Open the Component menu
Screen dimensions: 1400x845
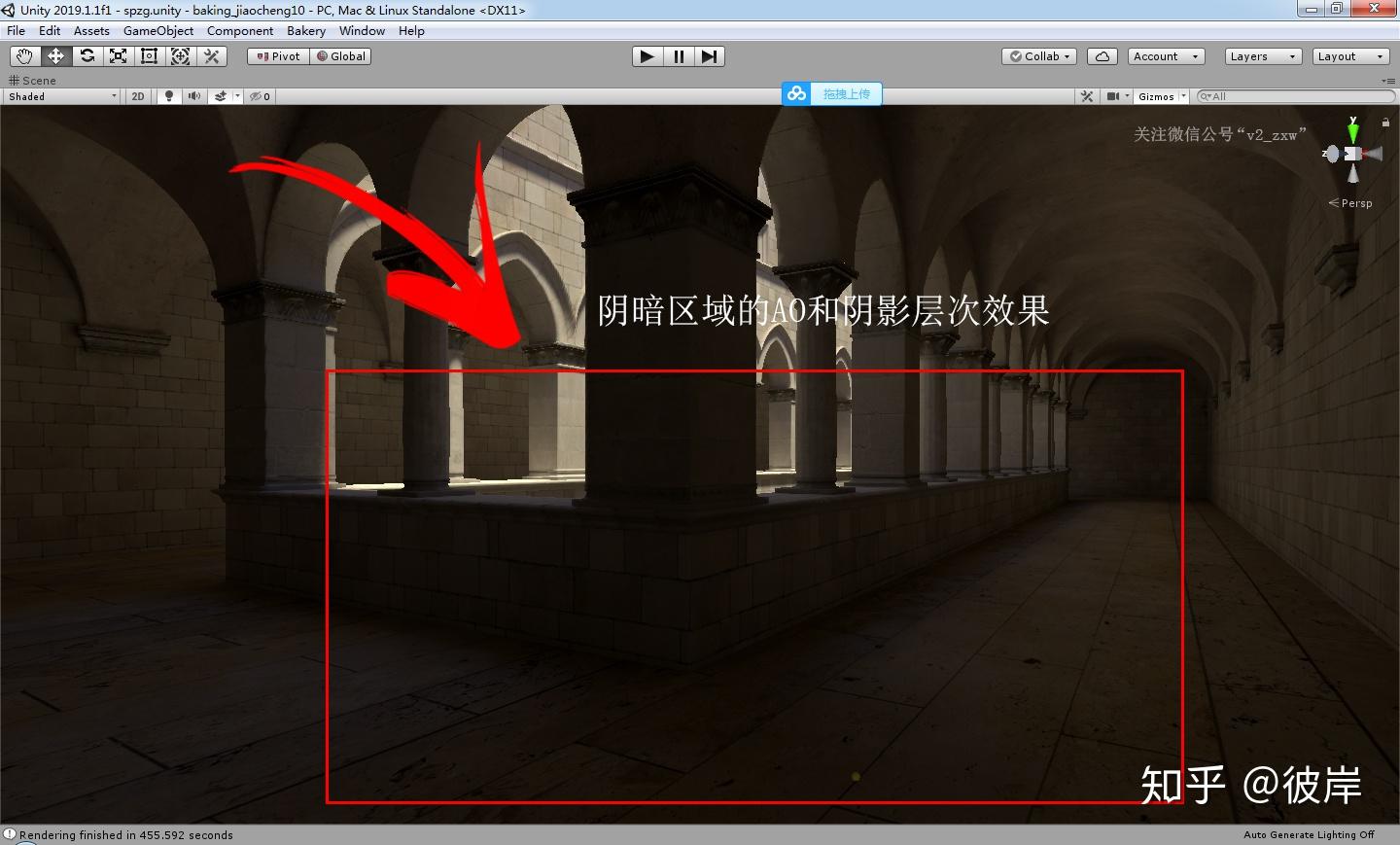pos(240,31)
